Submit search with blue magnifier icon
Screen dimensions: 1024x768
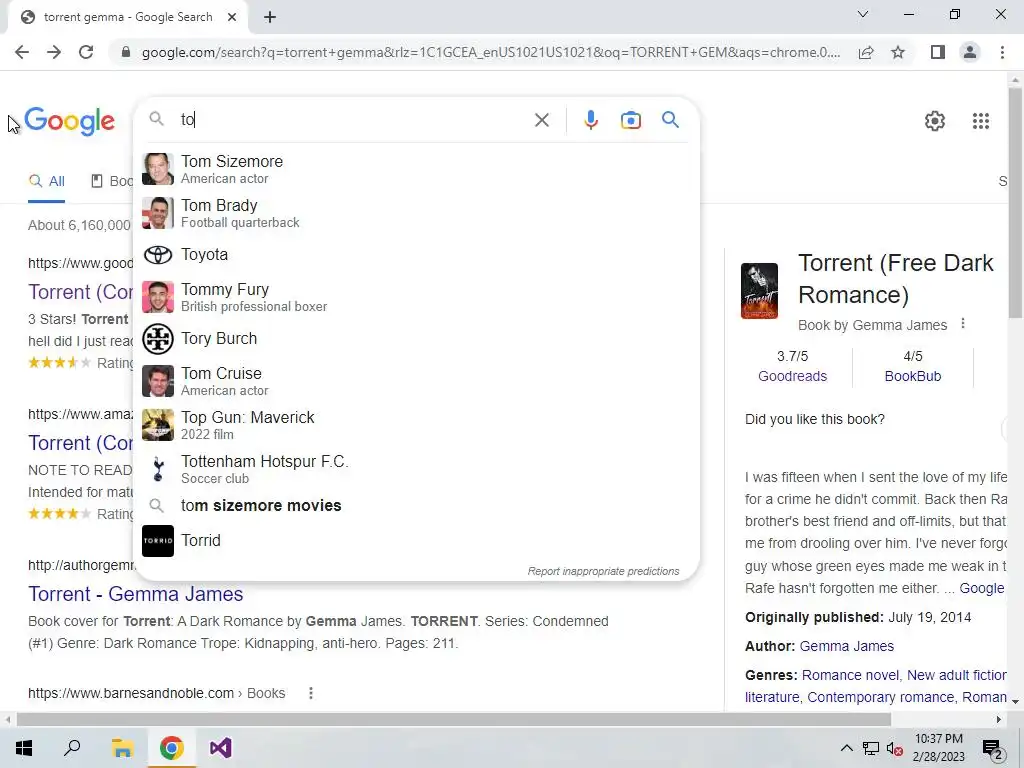(x=670, y=120)
